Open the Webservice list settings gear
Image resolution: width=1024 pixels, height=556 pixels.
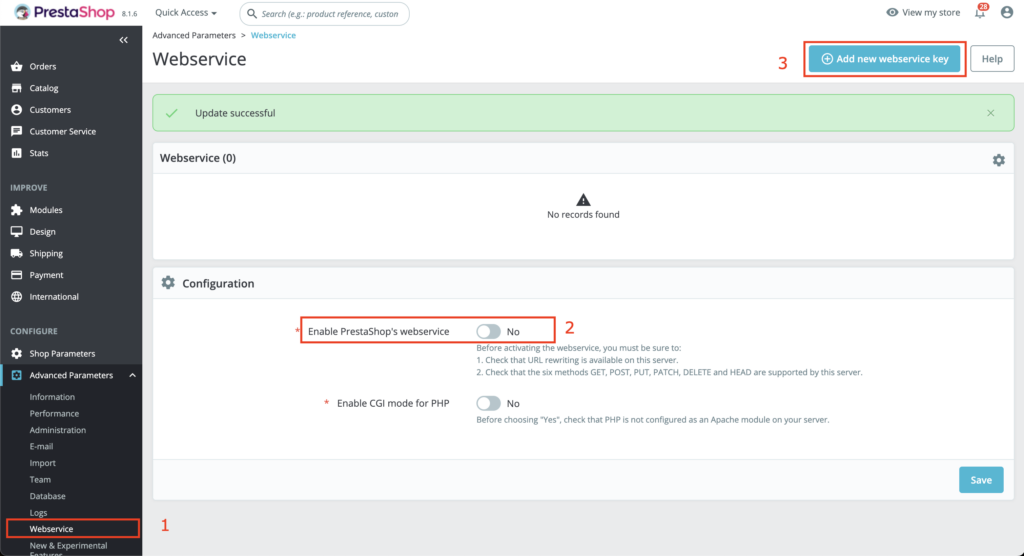999,160
